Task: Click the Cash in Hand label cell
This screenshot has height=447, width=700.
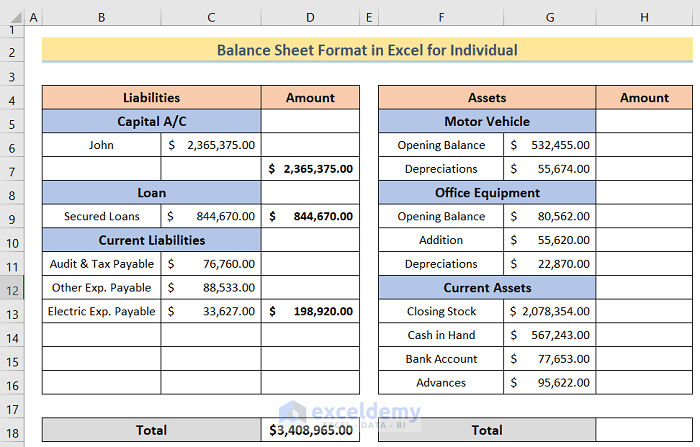Action: tap(441, 335)
